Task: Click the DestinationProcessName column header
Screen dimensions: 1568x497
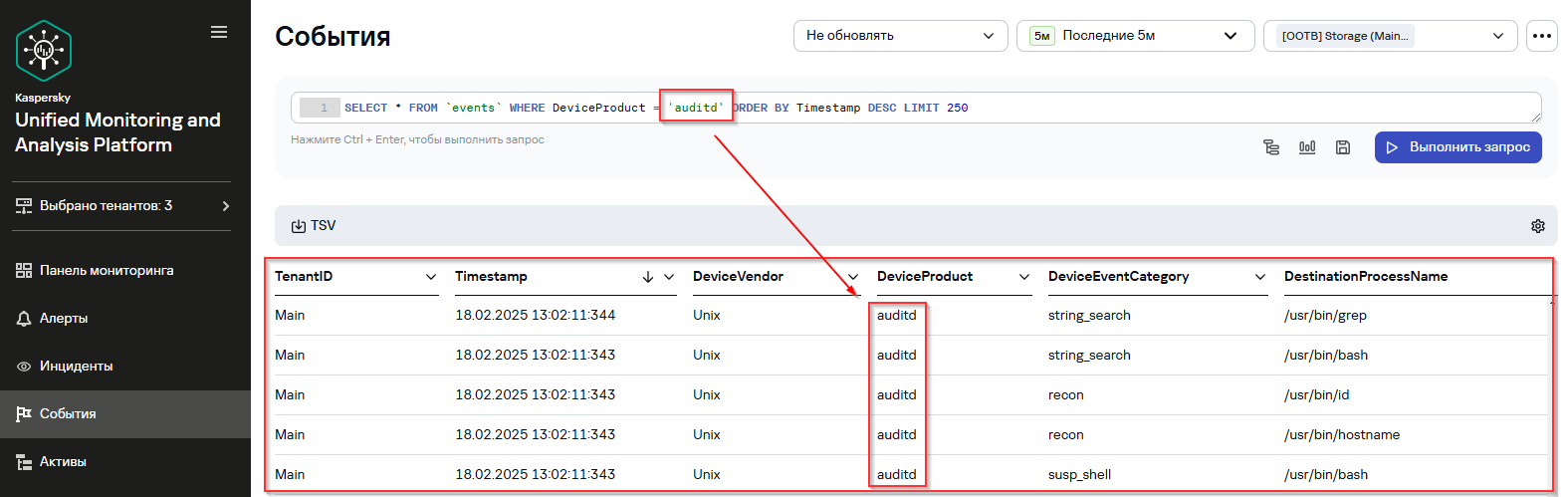Action: (1366, 277)
